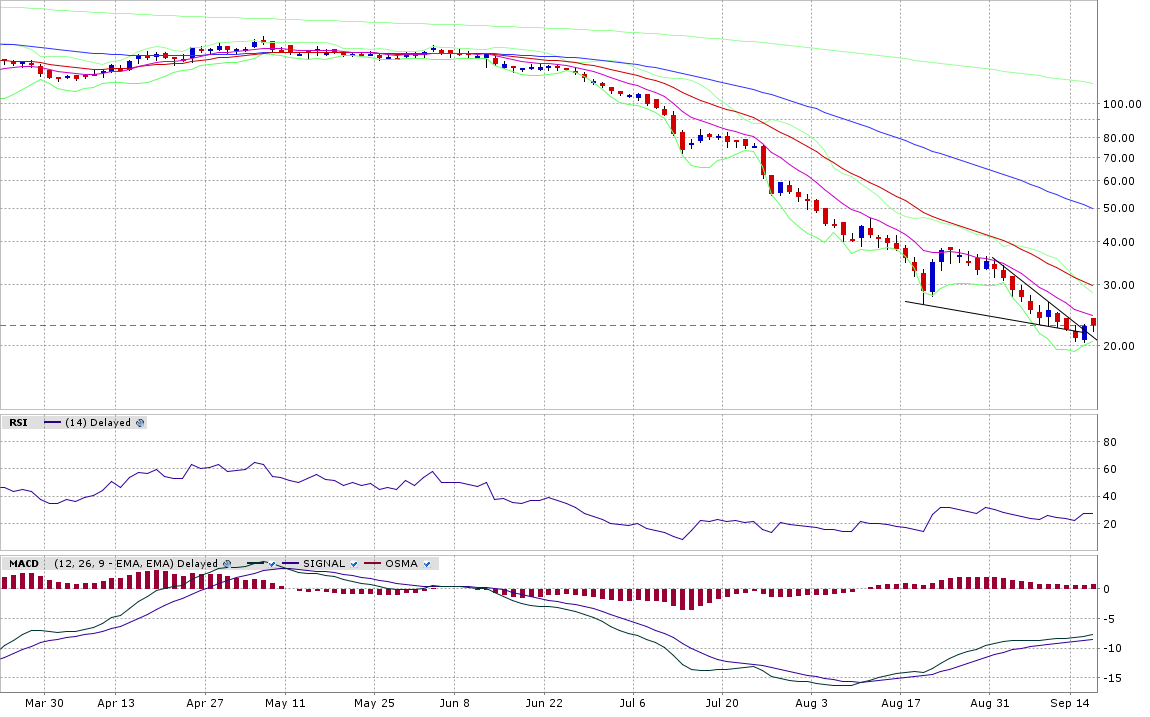Click the Apr 27 date label
Image resolution: width=1150 pixels, height=717 pixels.
pyautogui.click(x=205, y=703)
